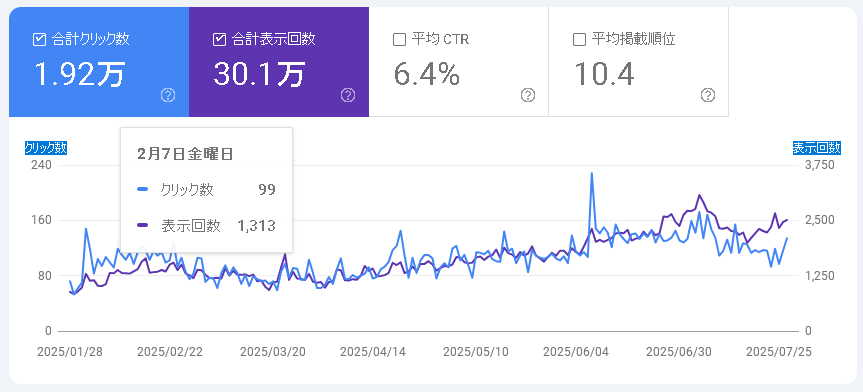
Task: Select the 30.1万 total impressions value
Action: [x=259, y=74]
